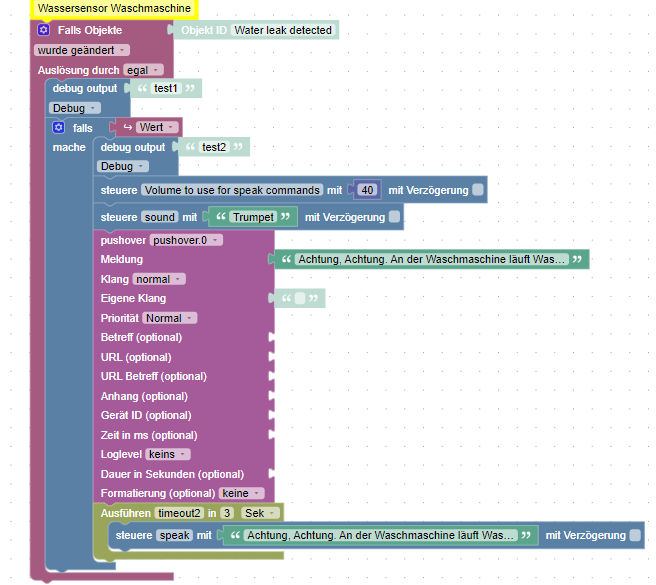This screenshot has width=656, height=585.
Task: Click the 'mache' label of falls block
Action: pos(69,147)
